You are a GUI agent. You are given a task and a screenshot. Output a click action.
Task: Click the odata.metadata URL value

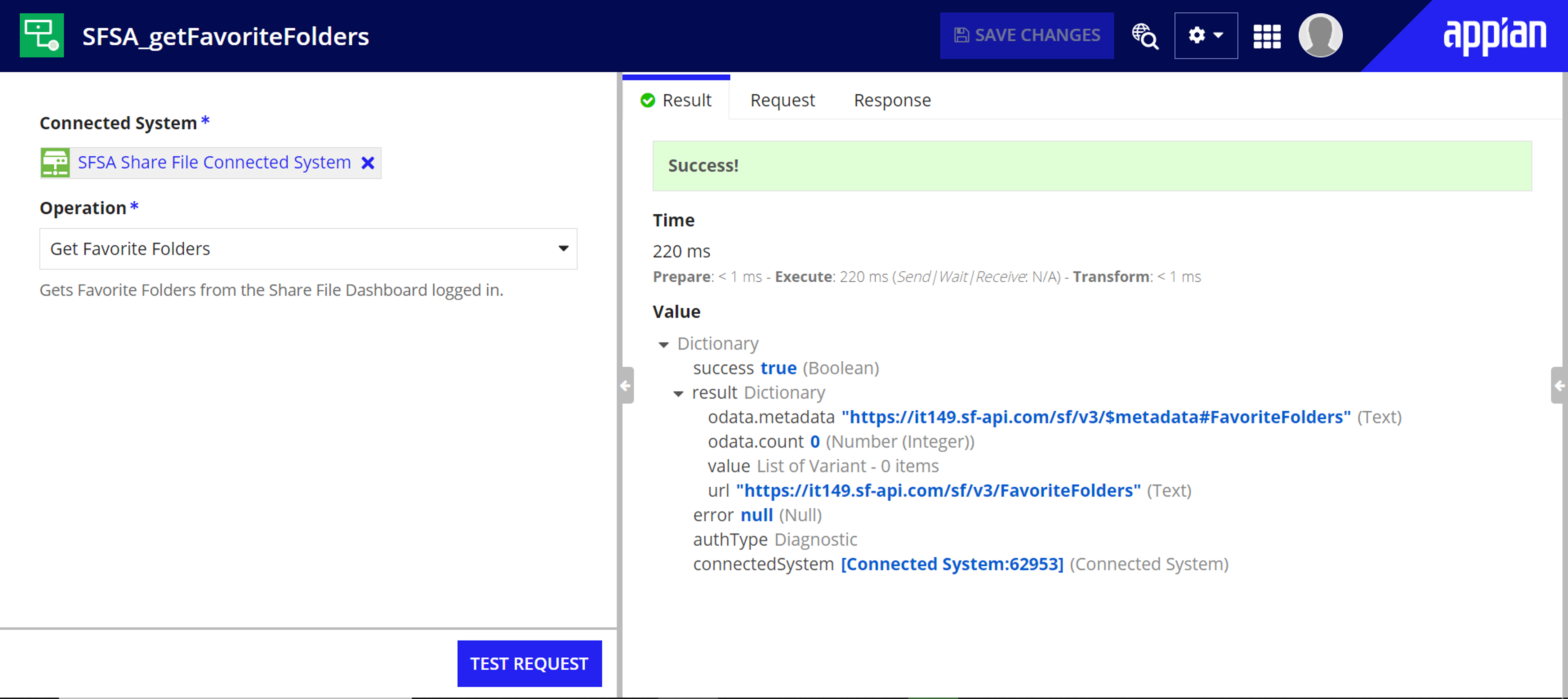click(1096, 417)
